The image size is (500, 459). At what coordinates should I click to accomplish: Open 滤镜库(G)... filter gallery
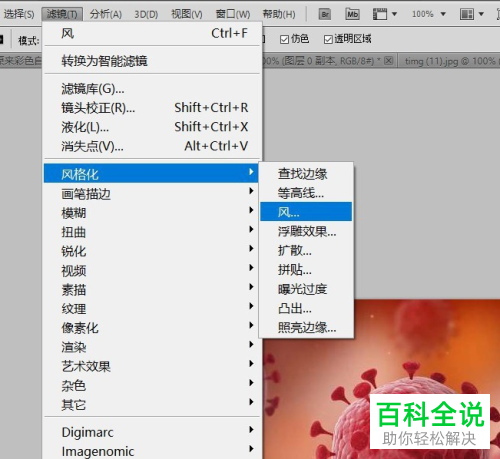point(152,89)
